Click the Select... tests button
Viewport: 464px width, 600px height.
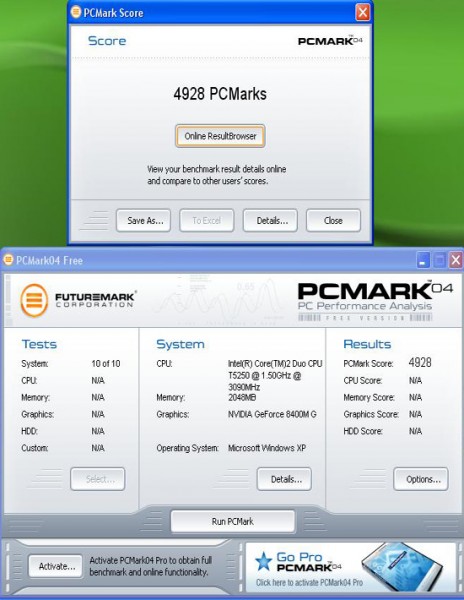point(98,479)
